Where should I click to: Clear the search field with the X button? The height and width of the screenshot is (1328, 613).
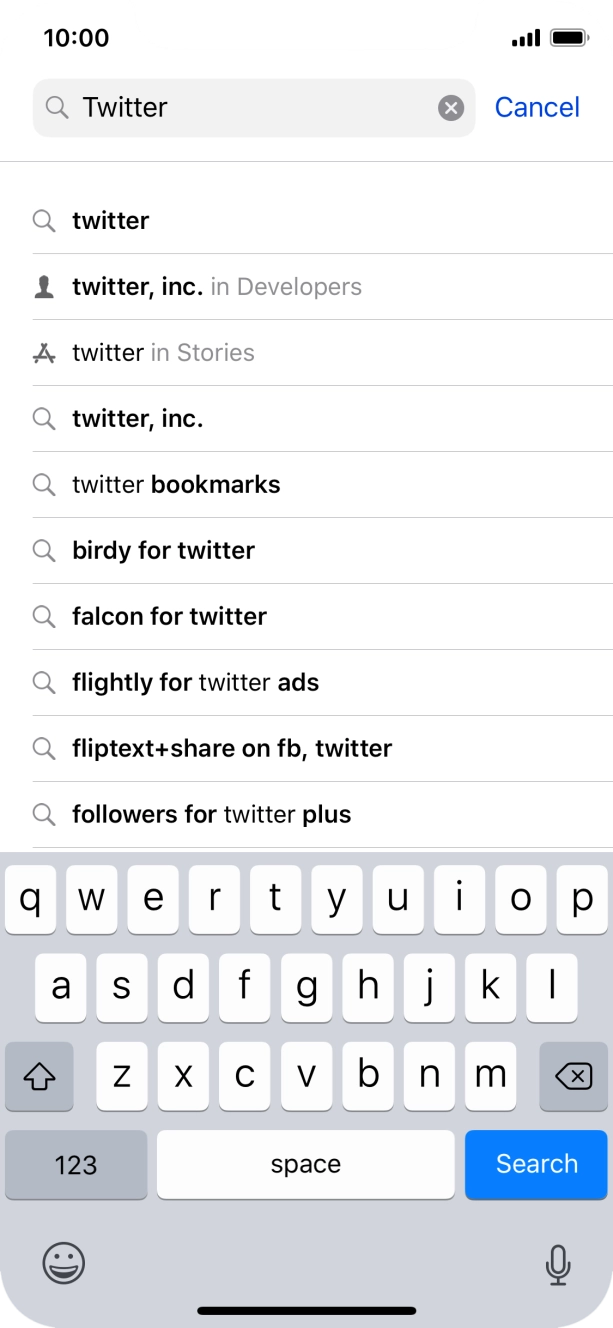(x=448, y=107)
